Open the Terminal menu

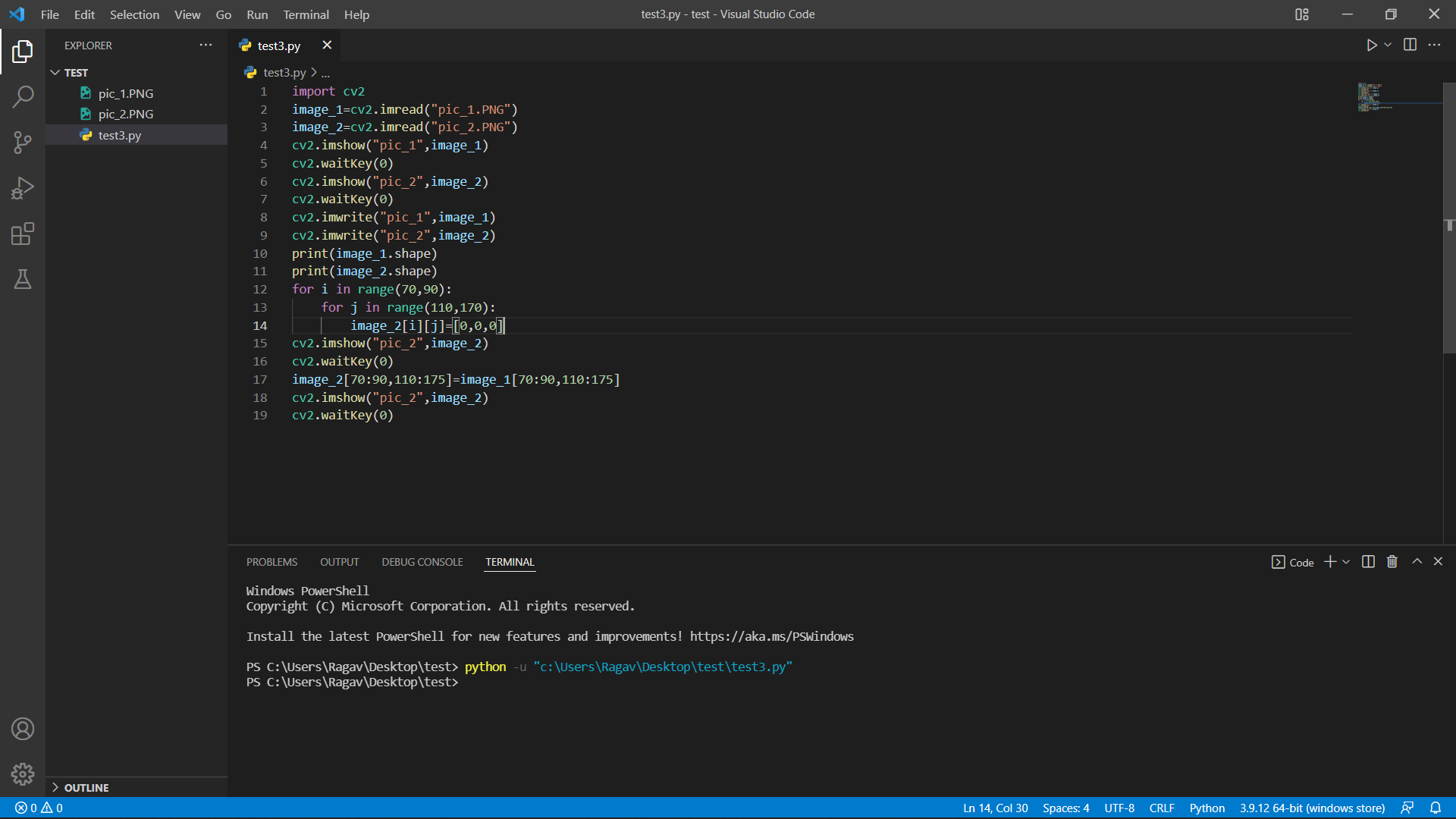[x=306, y=14]
